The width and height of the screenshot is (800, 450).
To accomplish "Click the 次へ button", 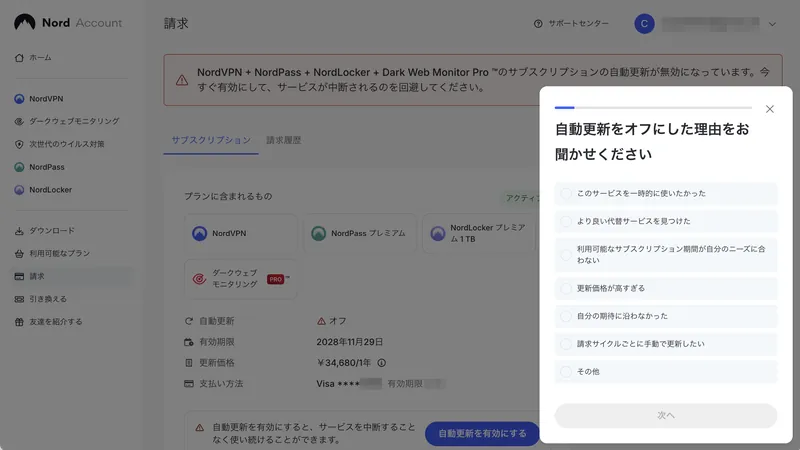I will [x=666, y=415].
